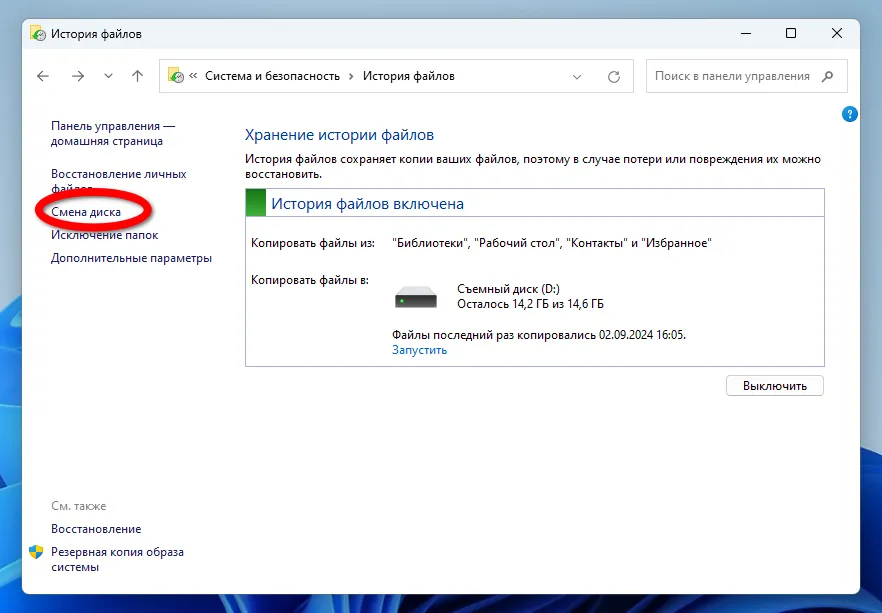Open Панель управления домашняя страница link
The image size is (882, 613).
coord(112,134)
